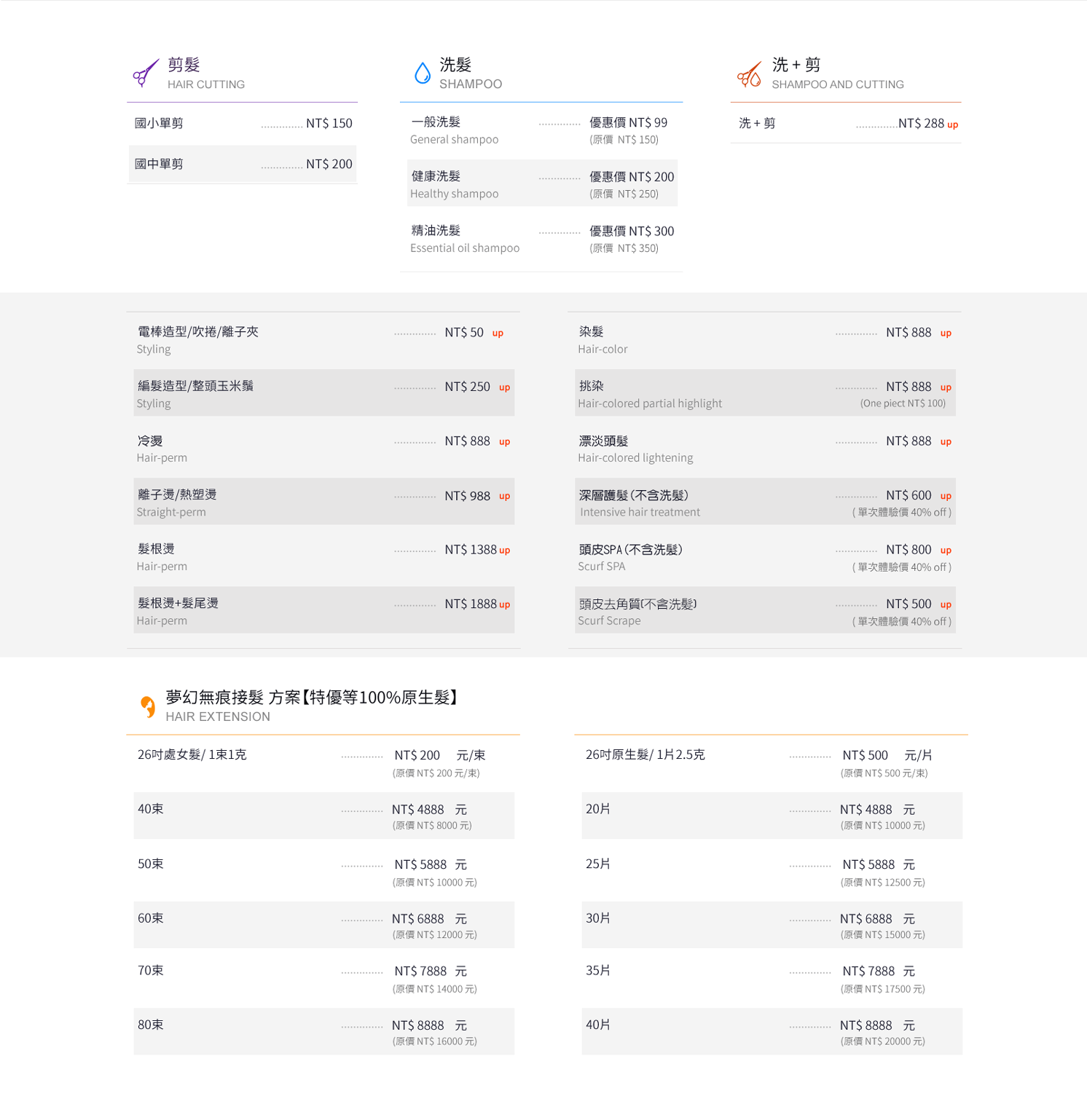Viewport: 1087px width, 1120px height.
Task: Click the 洗 + 剪 NT$ 288 item
Action: point(847,124)
